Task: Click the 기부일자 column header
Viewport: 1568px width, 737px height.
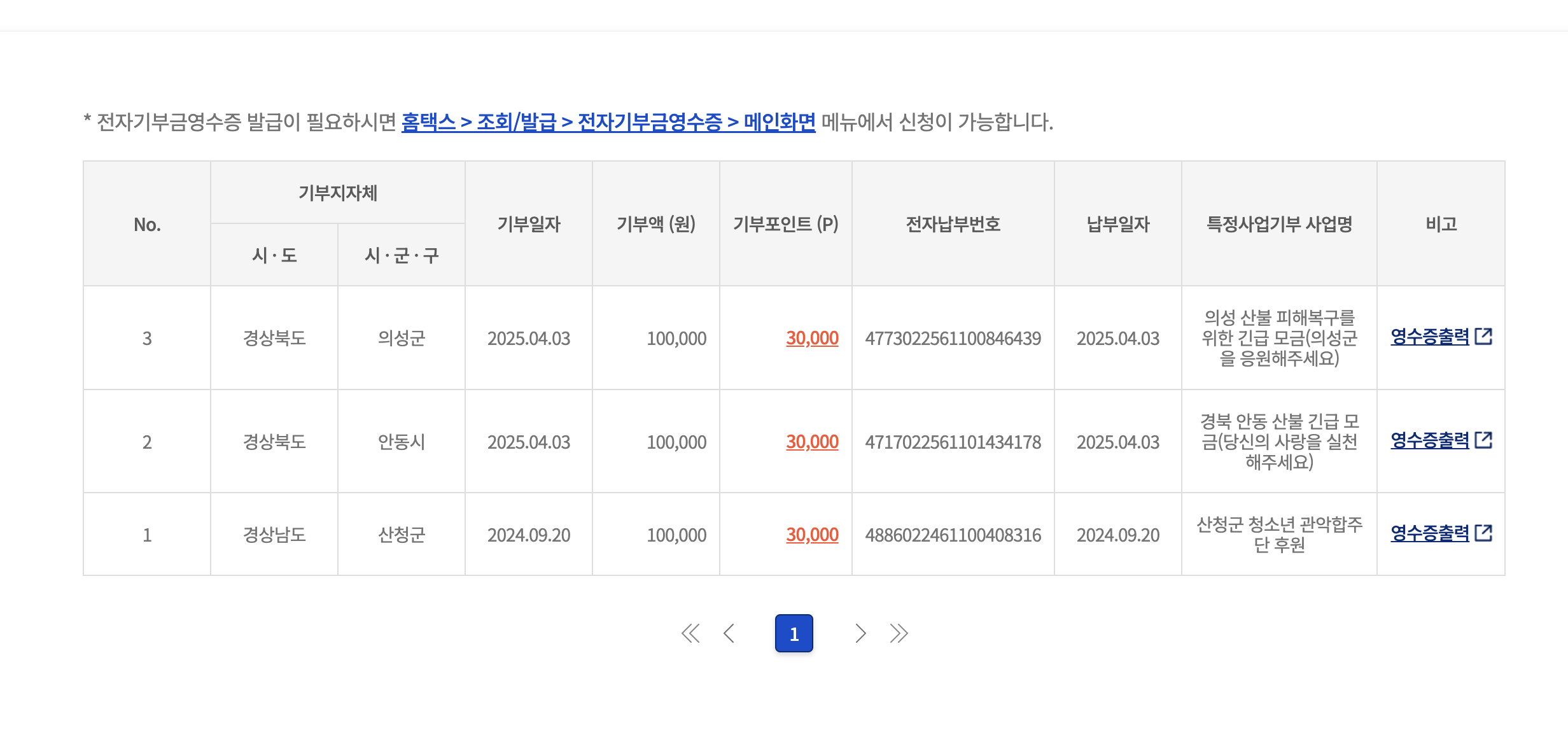Action: [528, 224]
